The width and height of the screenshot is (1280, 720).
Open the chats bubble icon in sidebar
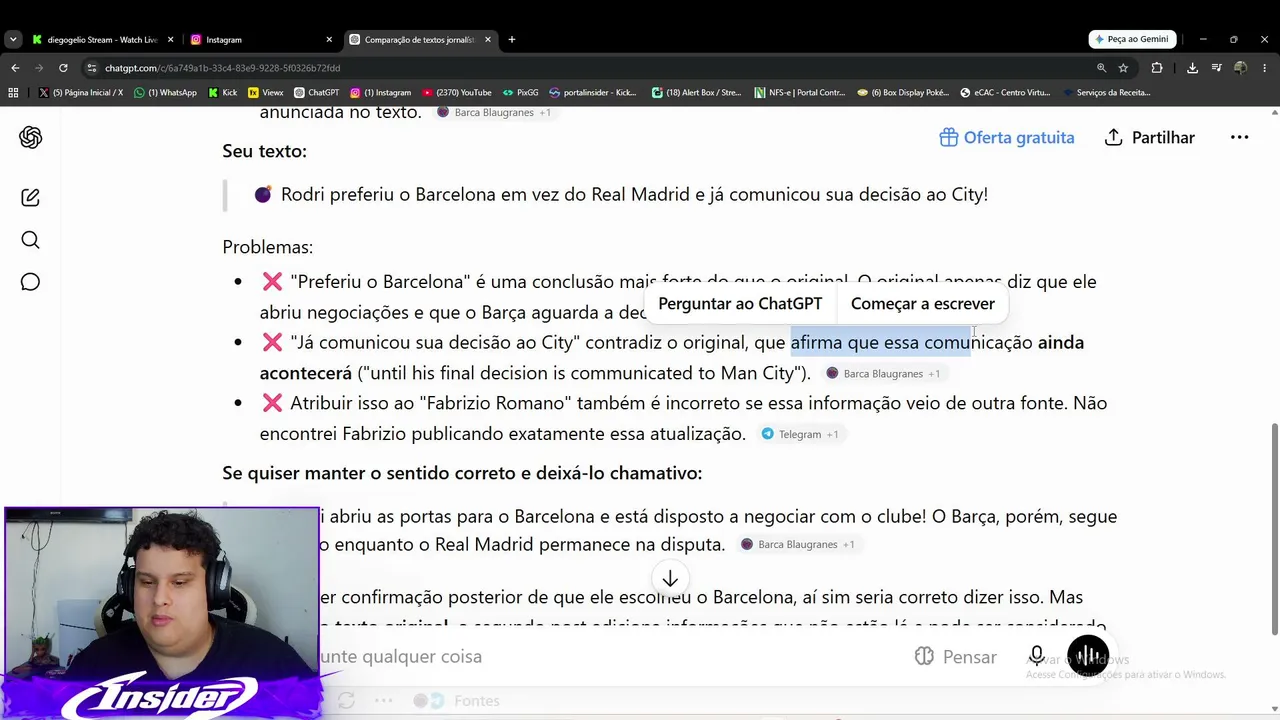point(31,282)
